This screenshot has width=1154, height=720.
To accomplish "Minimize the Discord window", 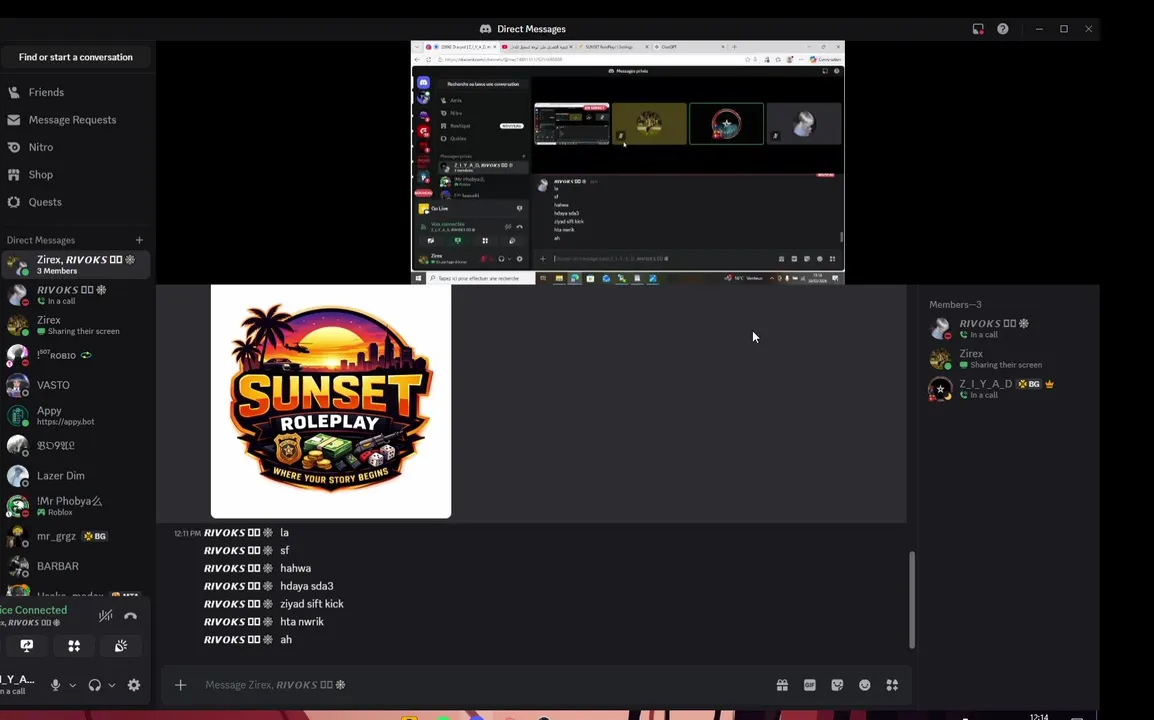I will tap(1039, 29).
